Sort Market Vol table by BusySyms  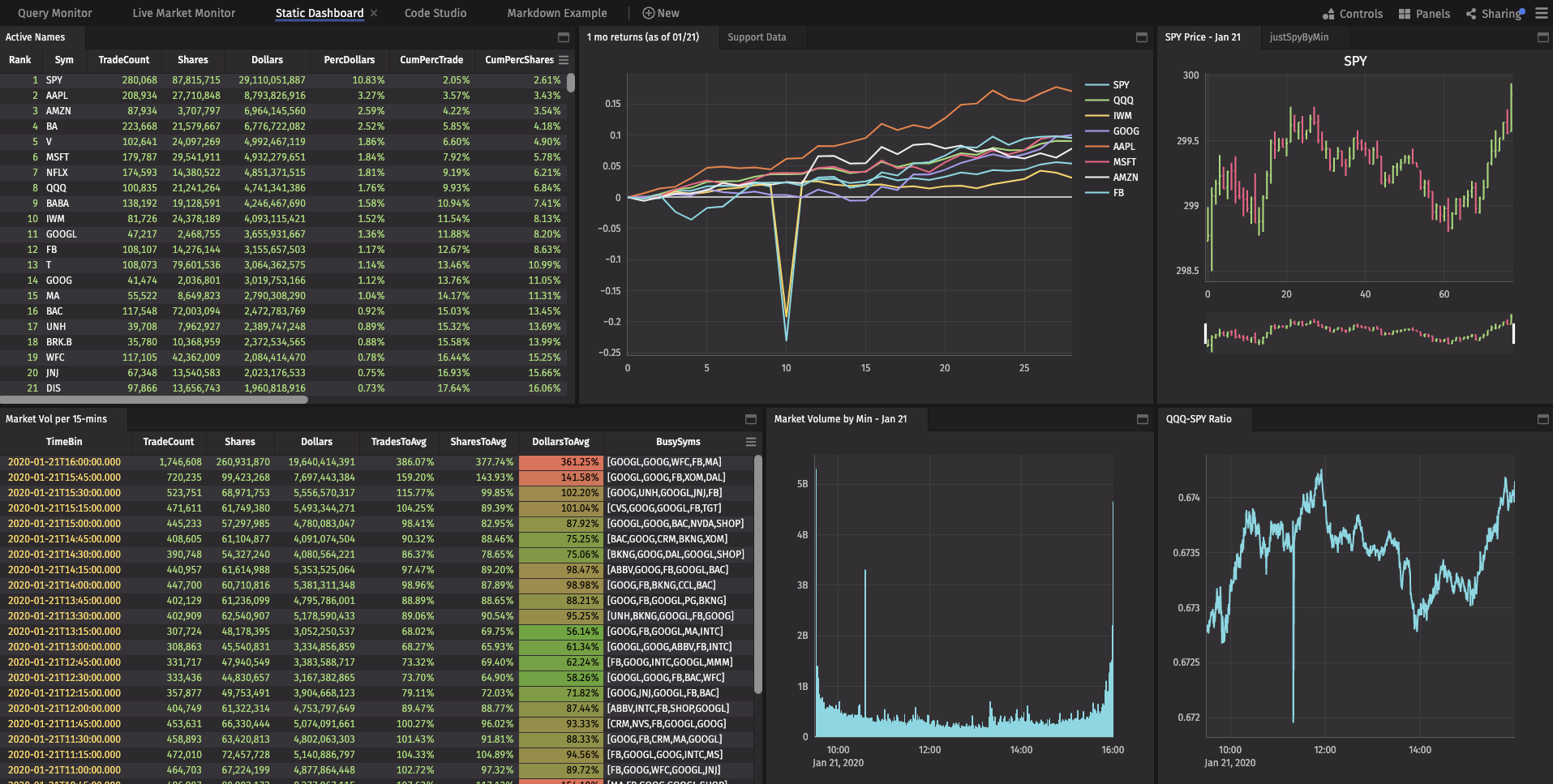coord(678,442)
